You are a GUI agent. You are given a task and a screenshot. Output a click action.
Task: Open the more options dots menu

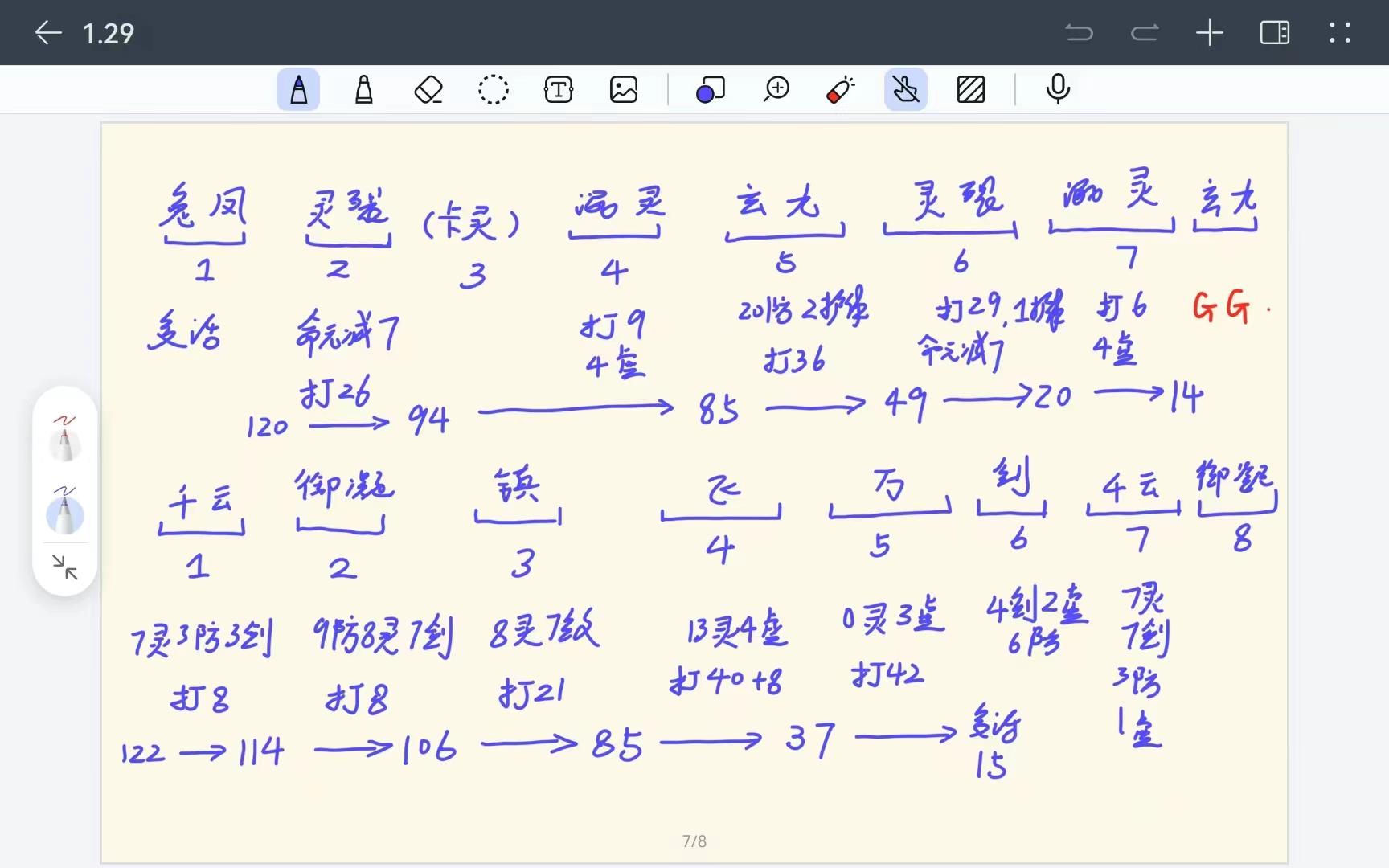coord(1340,33)
